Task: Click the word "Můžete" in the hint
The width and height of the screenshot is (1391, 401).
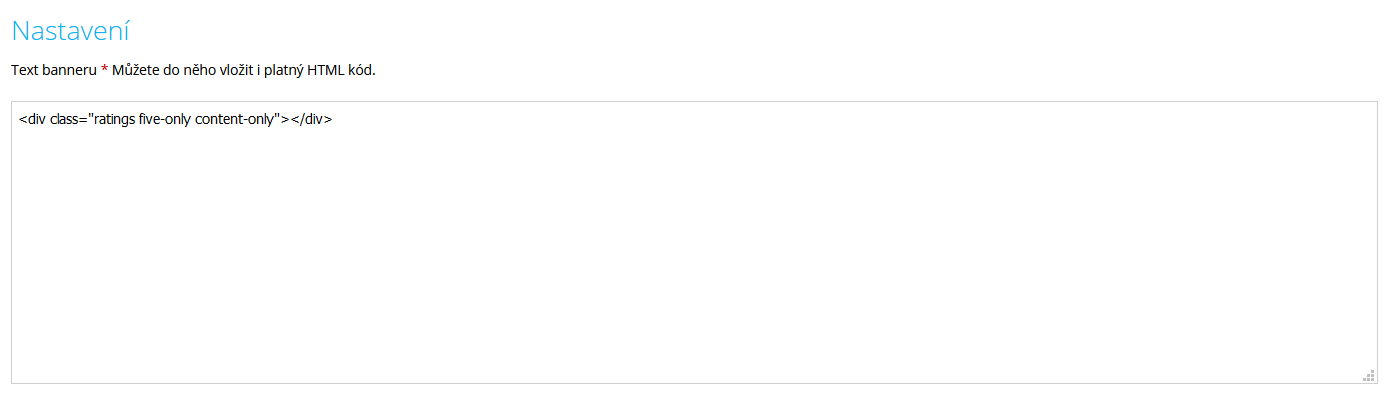Action: (135, 70)
